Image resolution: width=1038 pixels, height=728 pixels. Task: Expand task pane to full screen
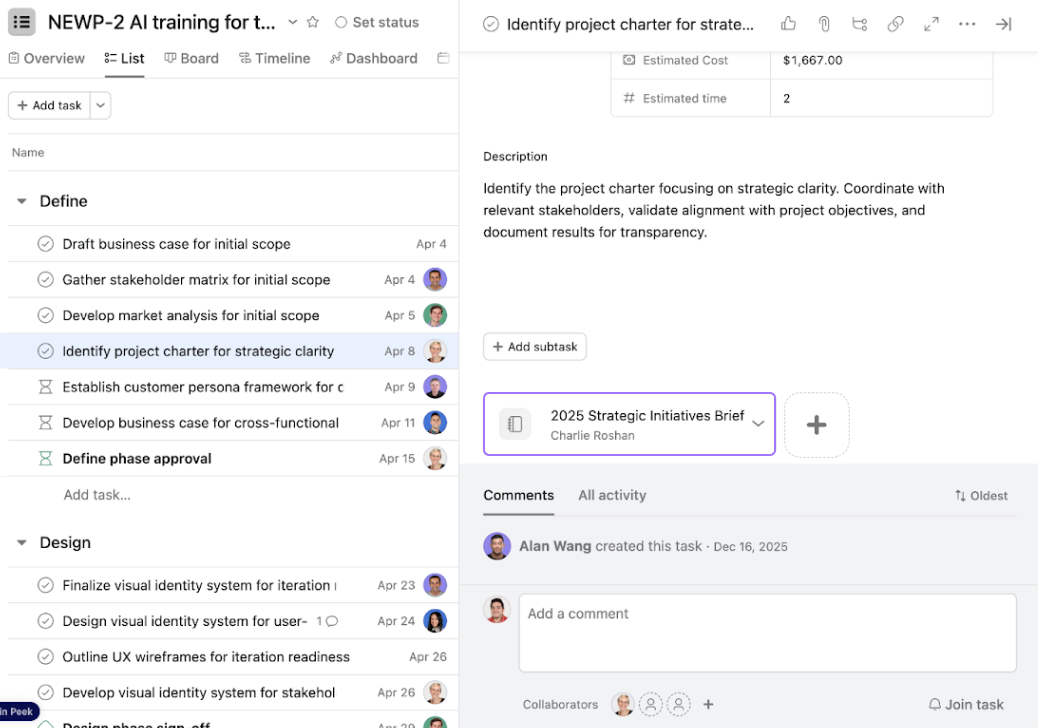click(931, 24)
